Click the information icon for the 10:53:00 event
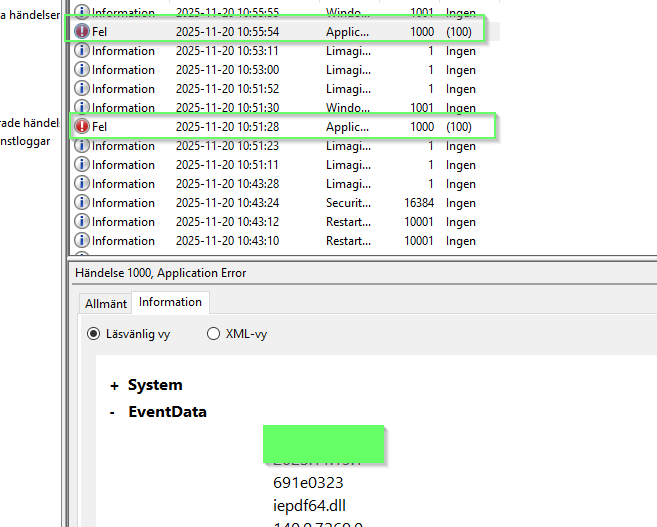 pos(82,70)
